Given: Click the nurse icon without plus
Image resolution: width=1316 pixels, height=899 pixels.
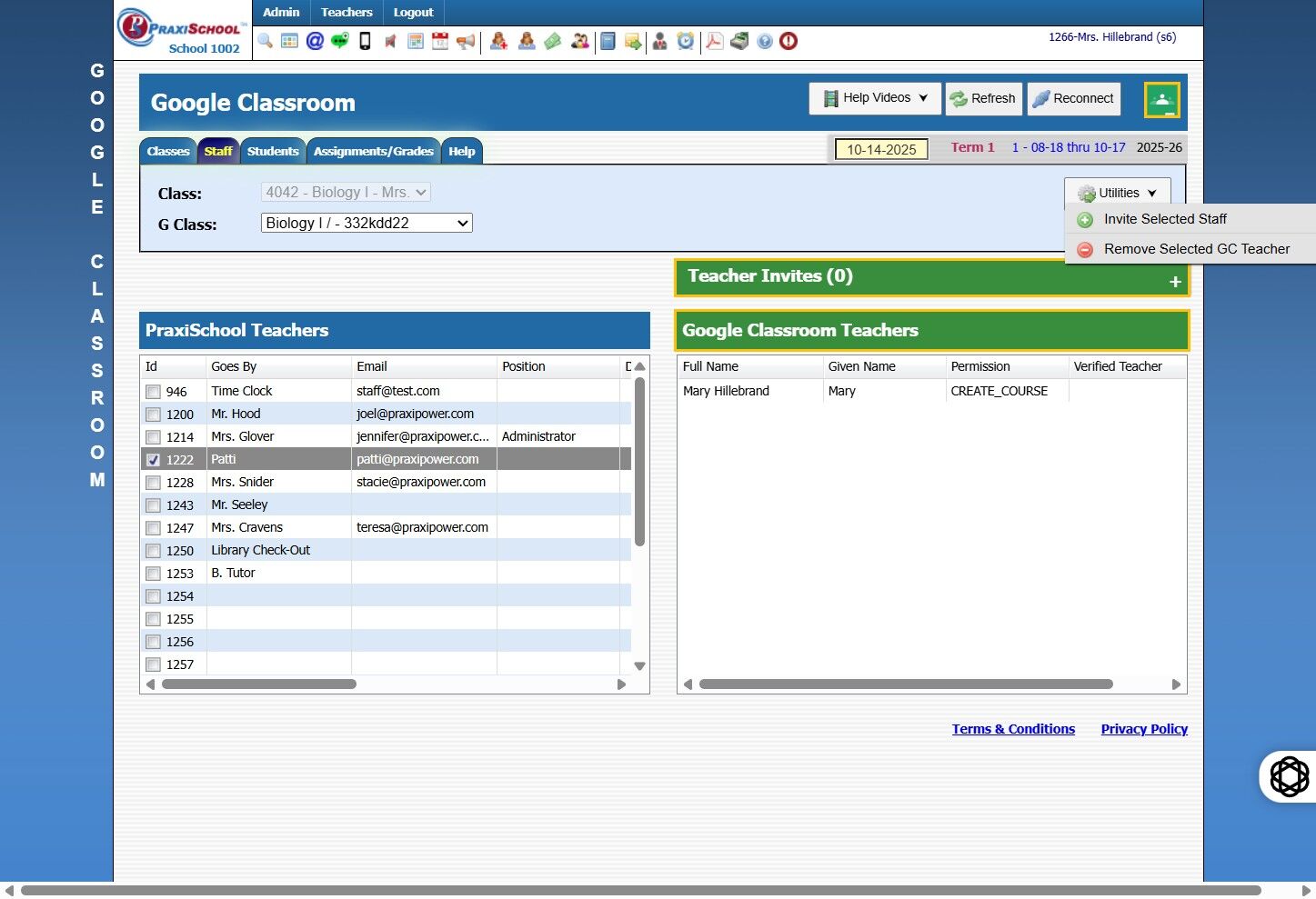Looking at the screenshot, I should click(x=527, y=41).
